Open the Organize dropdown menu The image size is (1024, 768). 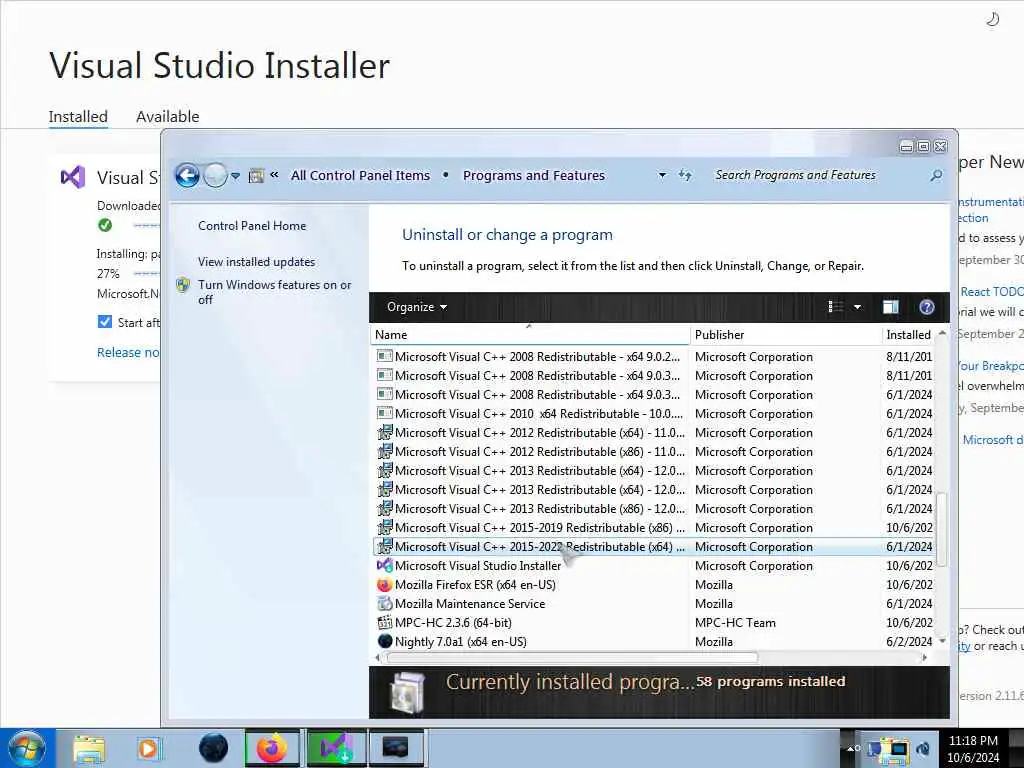[417, 307]
